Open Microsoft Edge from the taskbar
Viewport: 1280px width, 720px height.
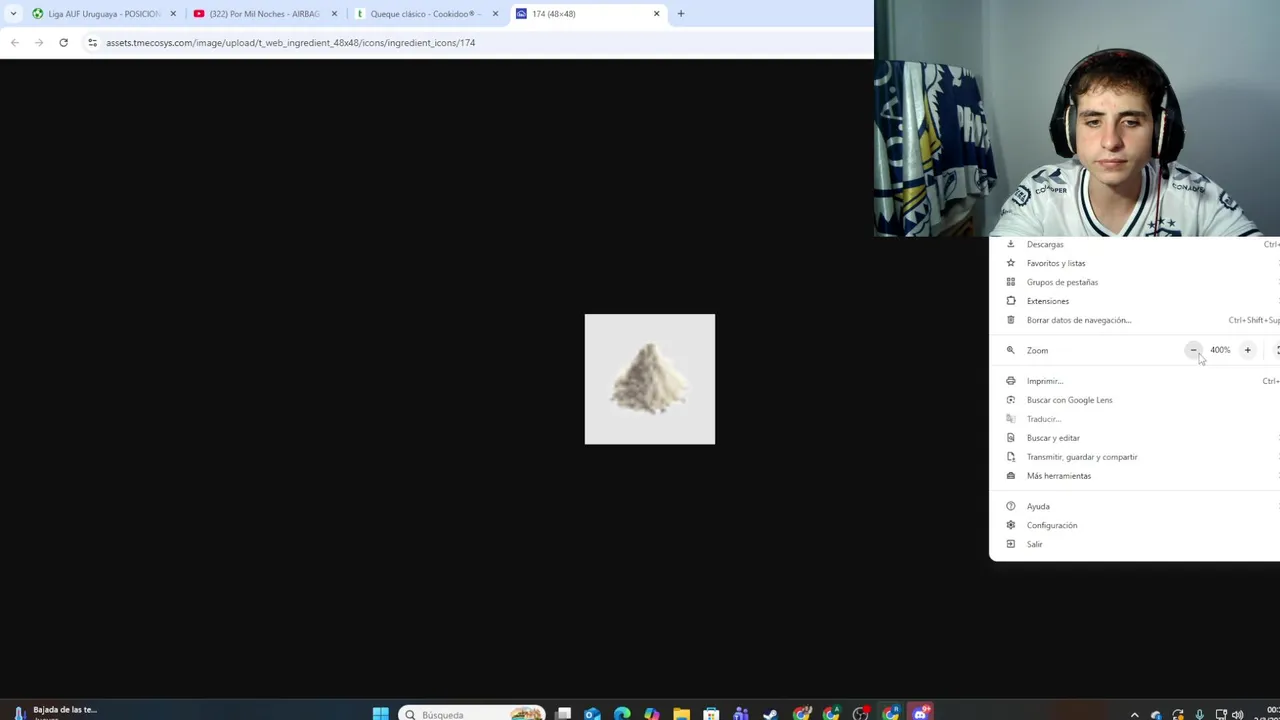(622, 713)
